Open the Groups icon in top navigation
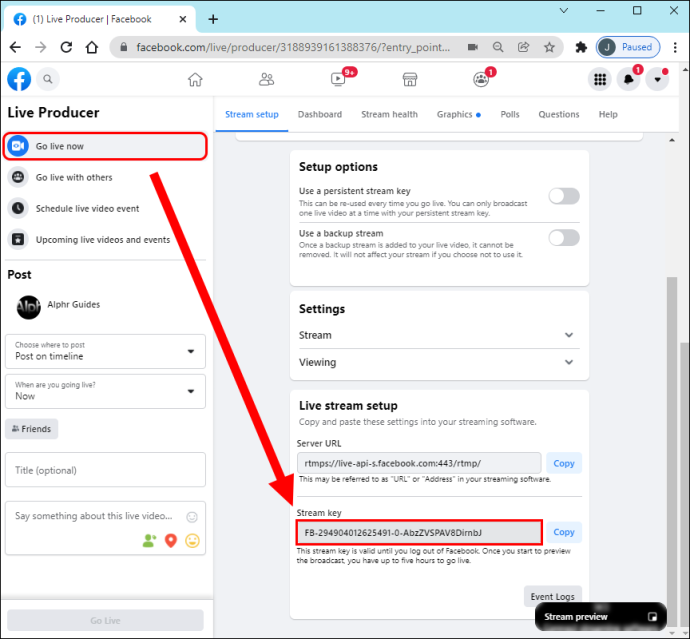 pyautogui.click(x=481, y=80)
